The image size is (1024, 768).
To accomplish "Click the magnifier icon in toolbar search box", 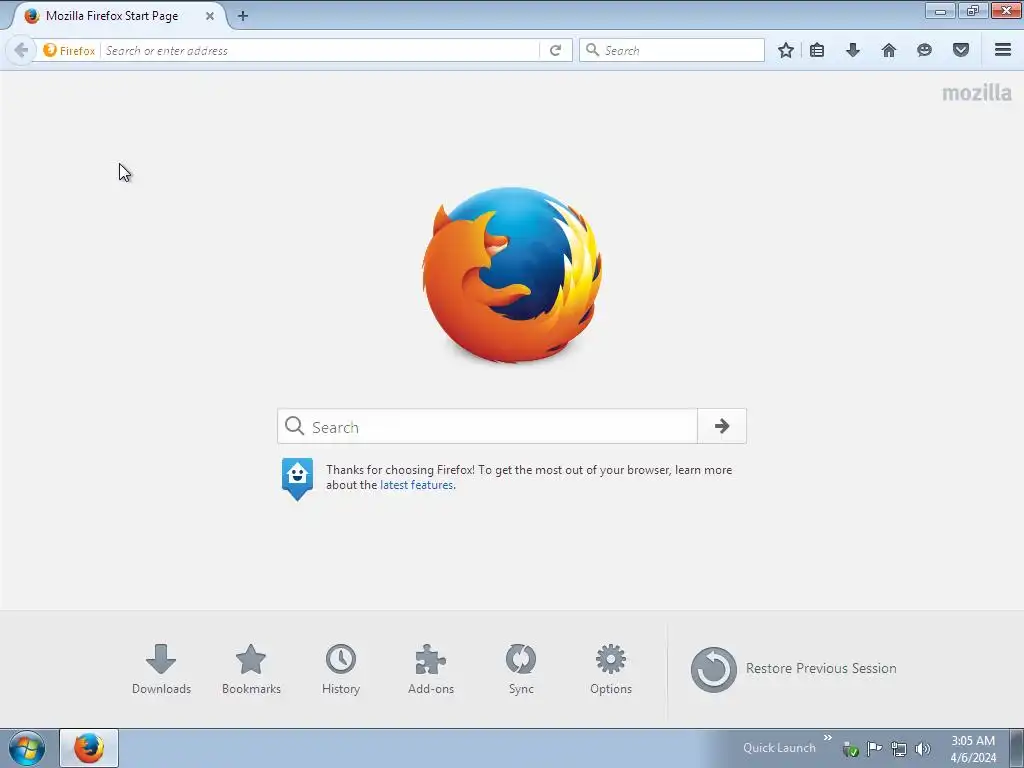I will [x=592, y=50].
